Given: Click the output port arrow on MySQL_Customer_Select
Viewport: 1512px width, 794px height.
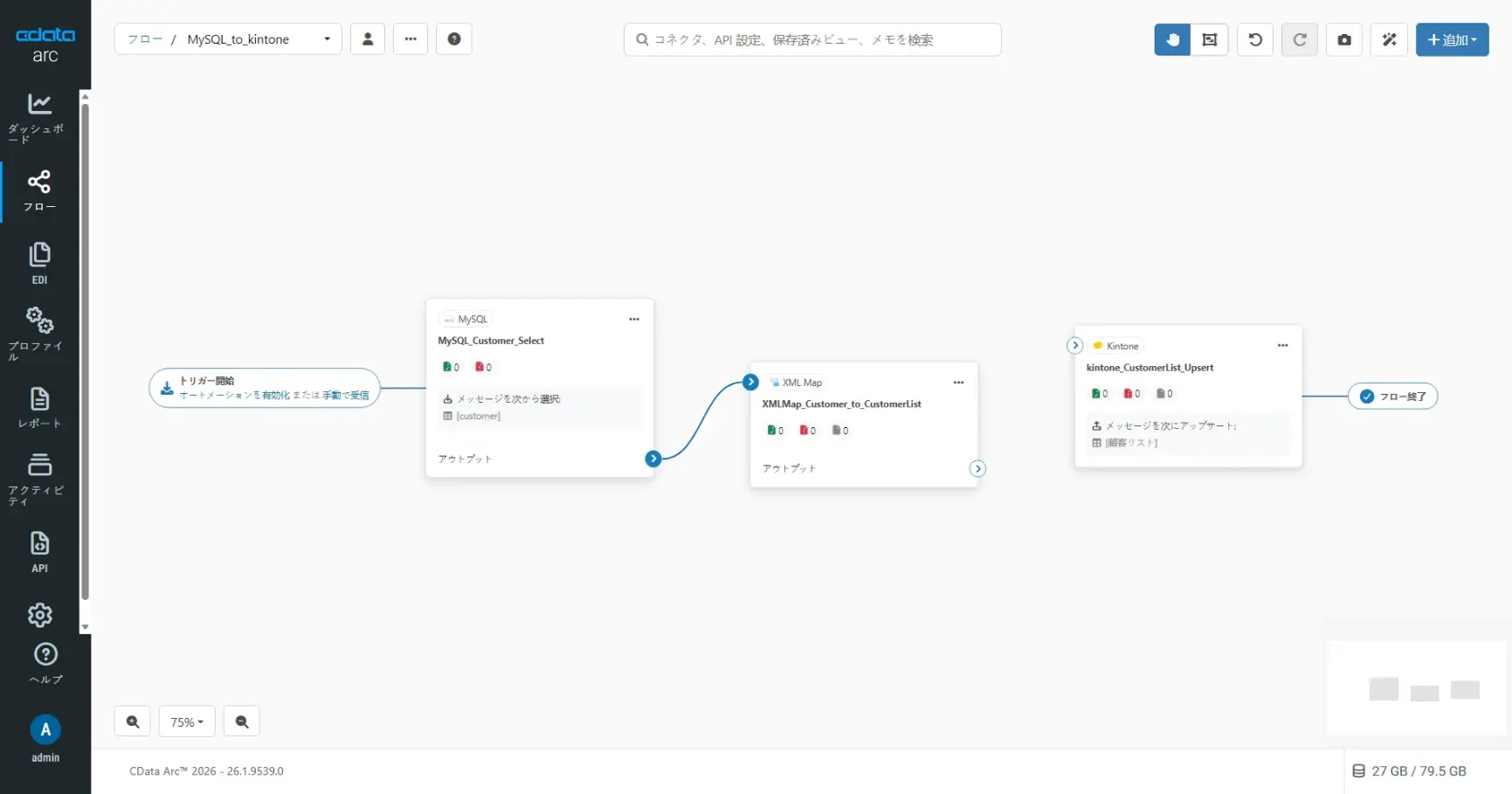Looking at the screenshot, I should pos(652,459).
